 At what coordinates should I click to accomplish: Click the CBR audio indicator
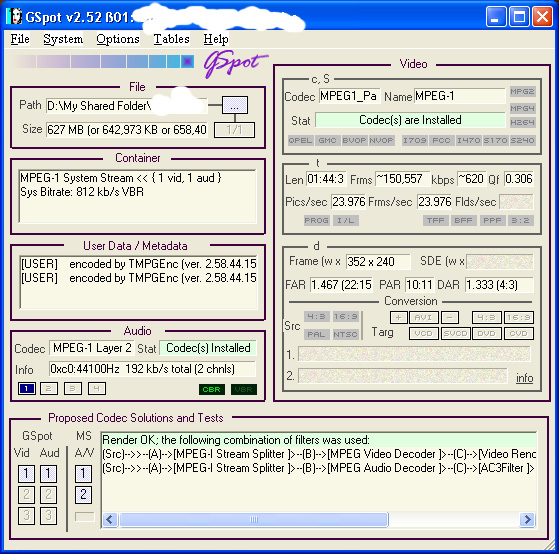(211, 390)
